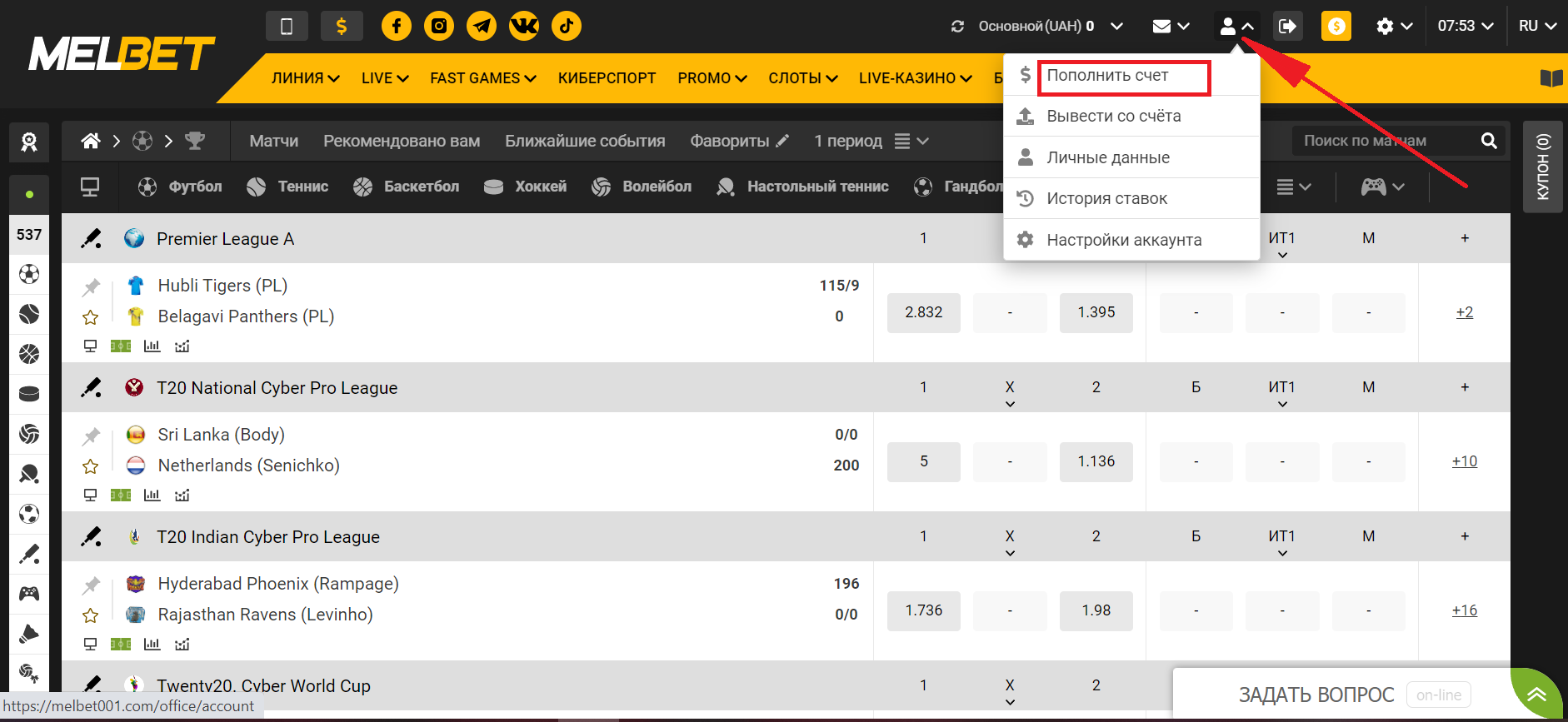Open История ставок
This screenshot has width=1568, height=722.
[1131, 198]
